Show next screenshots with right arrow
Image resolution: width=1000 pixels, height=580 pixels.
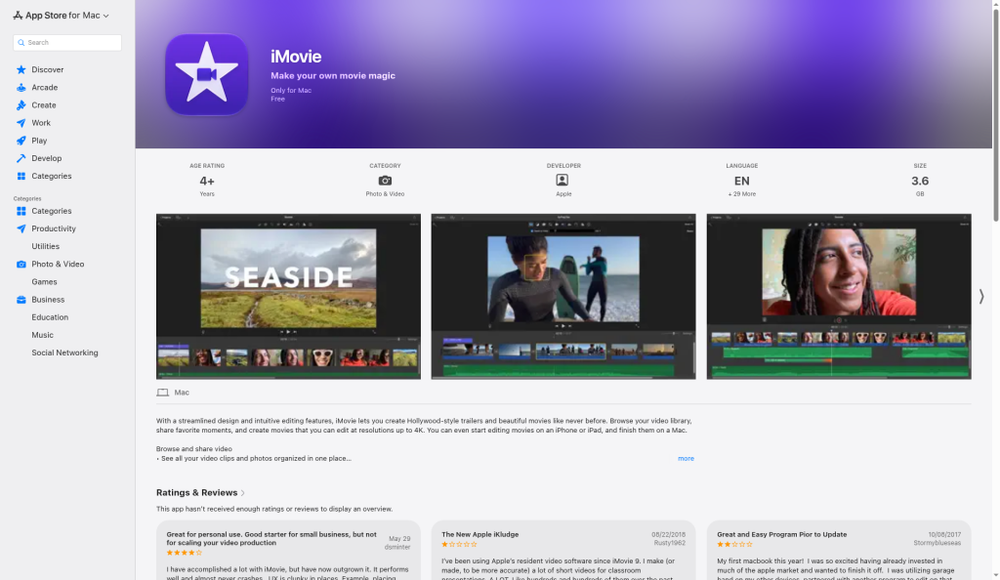pos(982,296)
